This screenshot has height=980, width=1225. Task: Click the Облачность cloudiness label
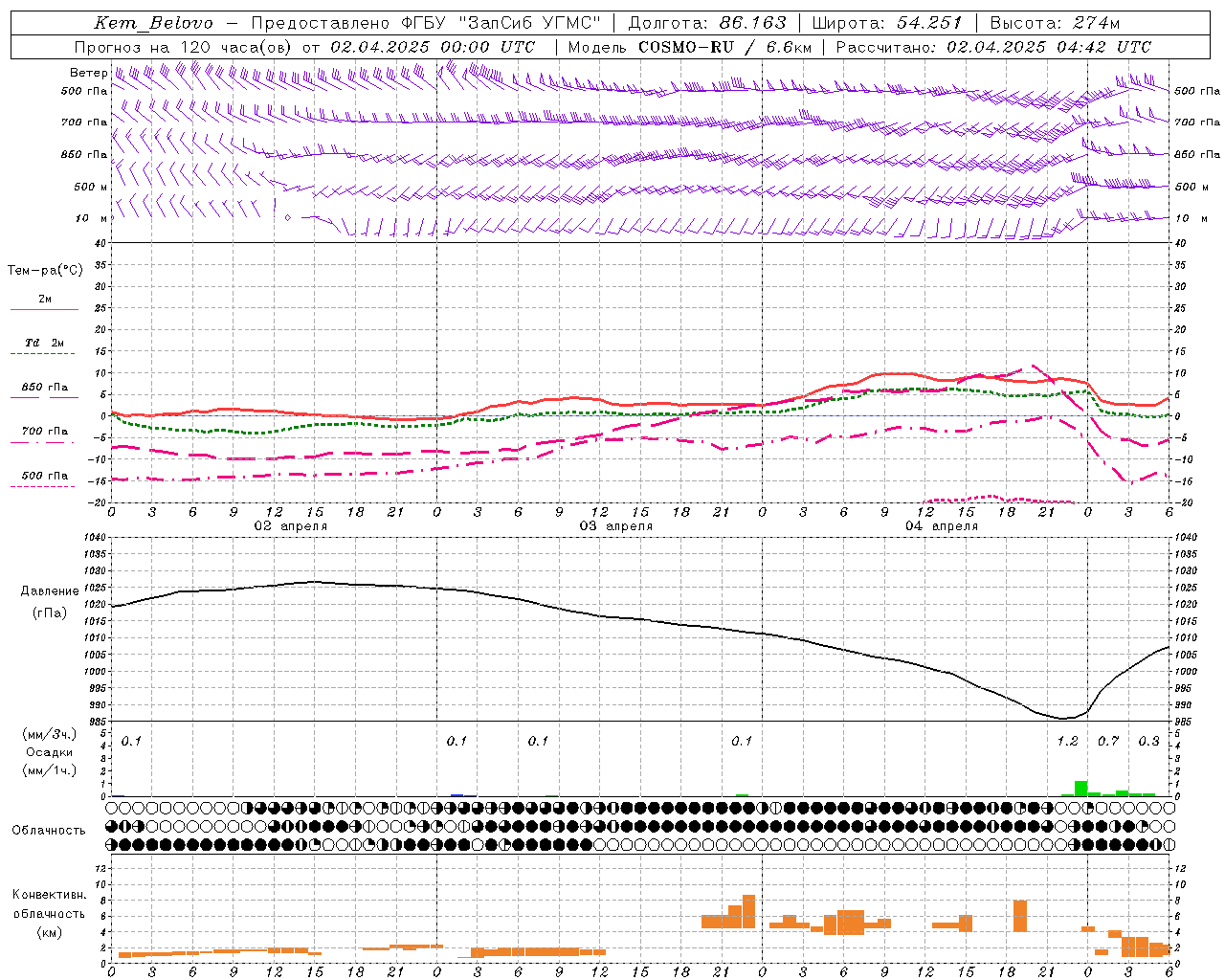[x=49, y=831]
